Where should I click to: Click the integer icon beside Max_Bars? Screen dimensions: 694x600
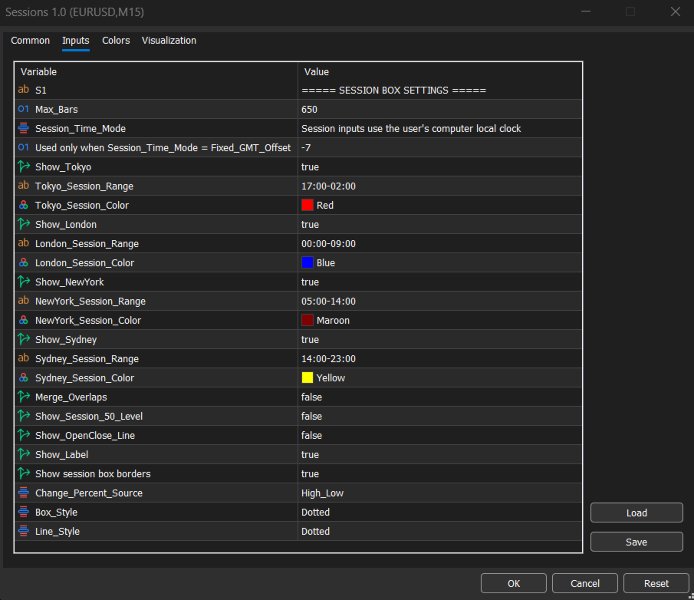tap(23, 109)
